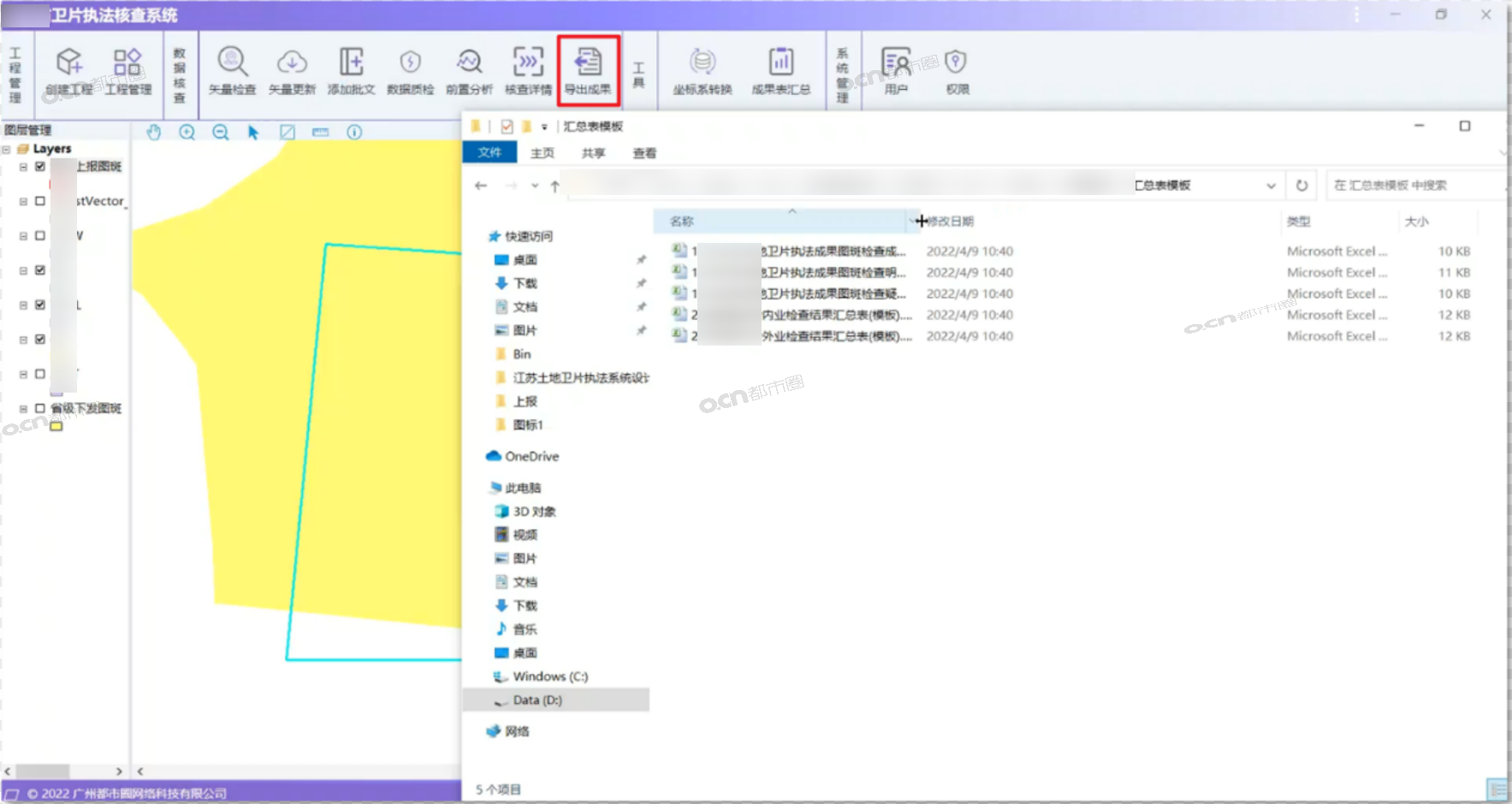
Task: Activate the pan hand map tool
Action: (x=153, y=132)
